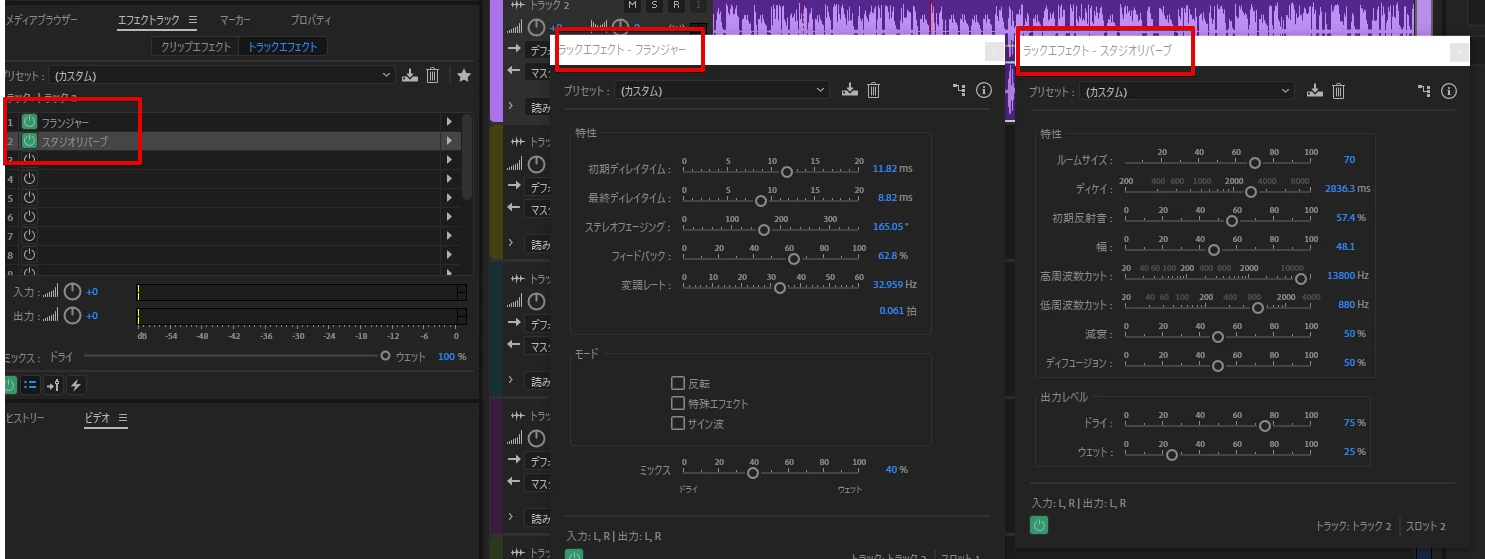Switch to エフェクトラック tab
Image resolution: width=1485 pixels, height=559 pixels.
click(150, 20)
